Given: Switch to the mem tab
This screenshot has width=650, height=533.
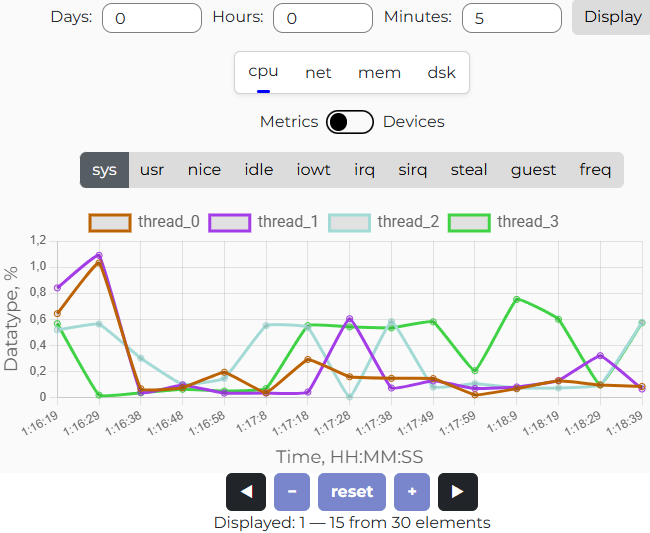Looking at the screenshot, I should point(379,73).
